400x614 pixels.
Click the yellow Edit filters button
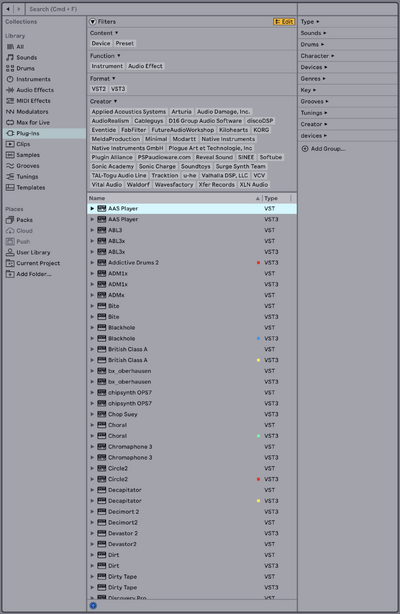(284, 22)
